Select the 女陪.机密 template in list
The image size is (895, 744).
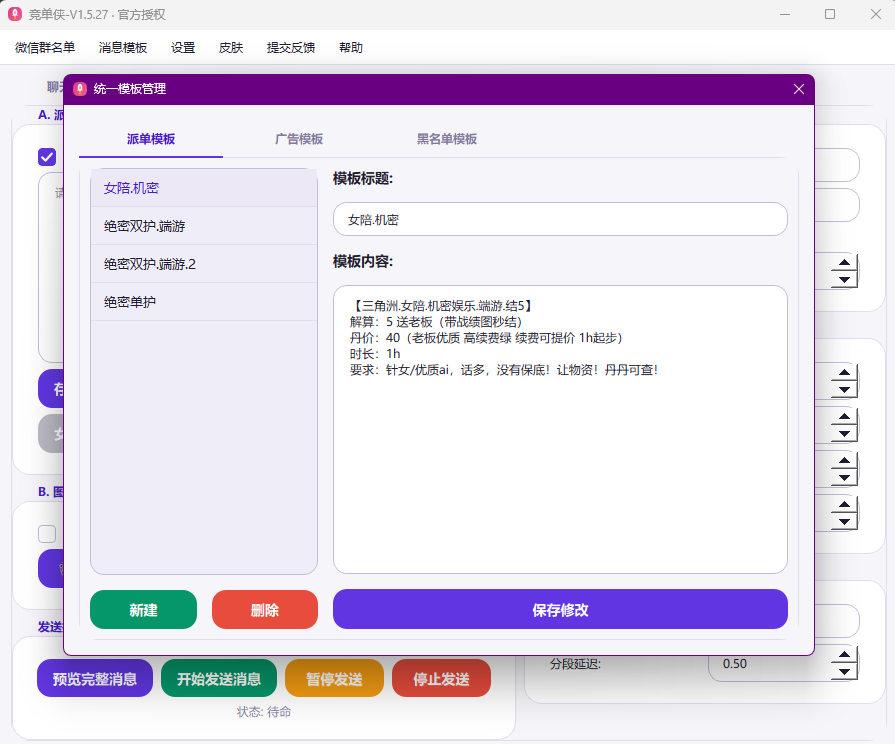tap(204, 188)
